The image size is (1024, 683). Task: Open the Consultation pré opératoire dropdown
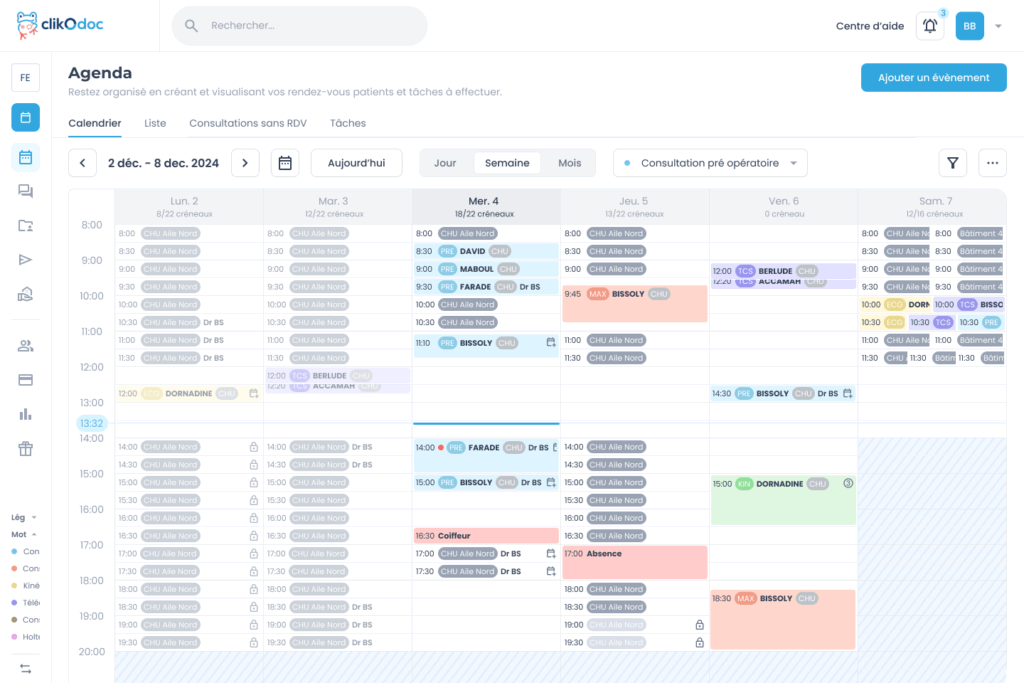(710, 163)
